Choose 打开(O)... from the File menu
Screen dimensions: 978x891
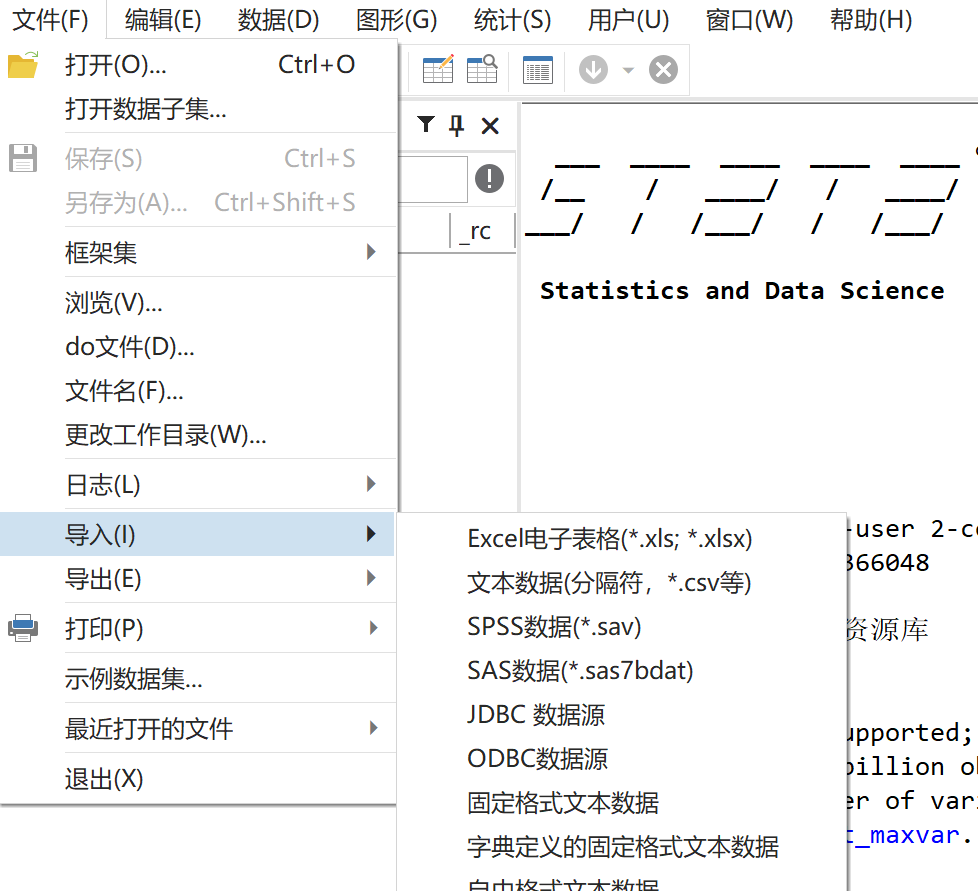point(198,65)
